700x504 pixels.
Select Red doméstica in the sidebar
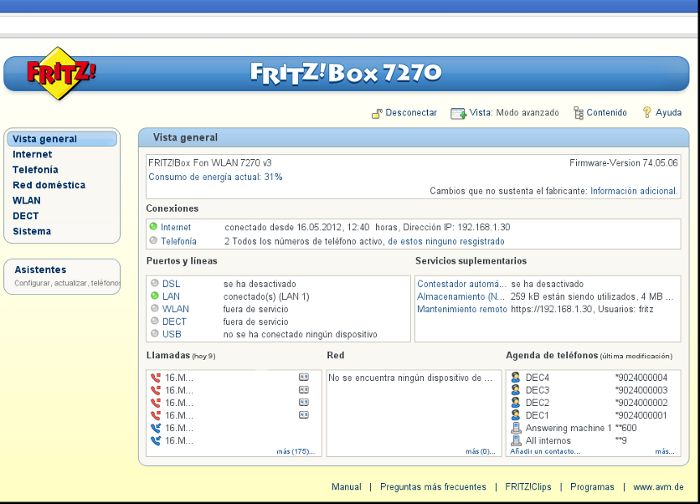(x=48, y=185)
